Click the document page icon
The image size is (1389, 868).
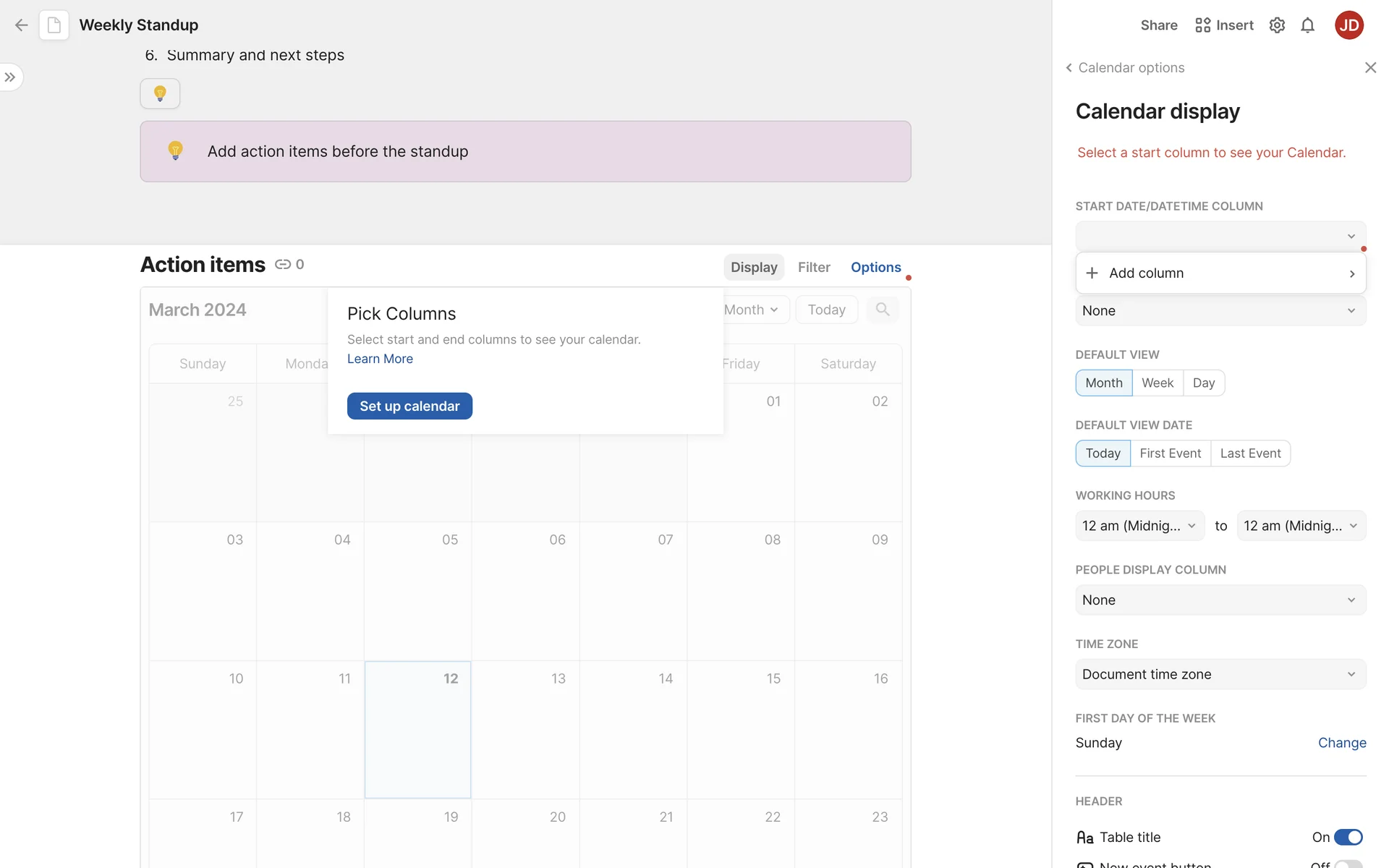(54, 25)
